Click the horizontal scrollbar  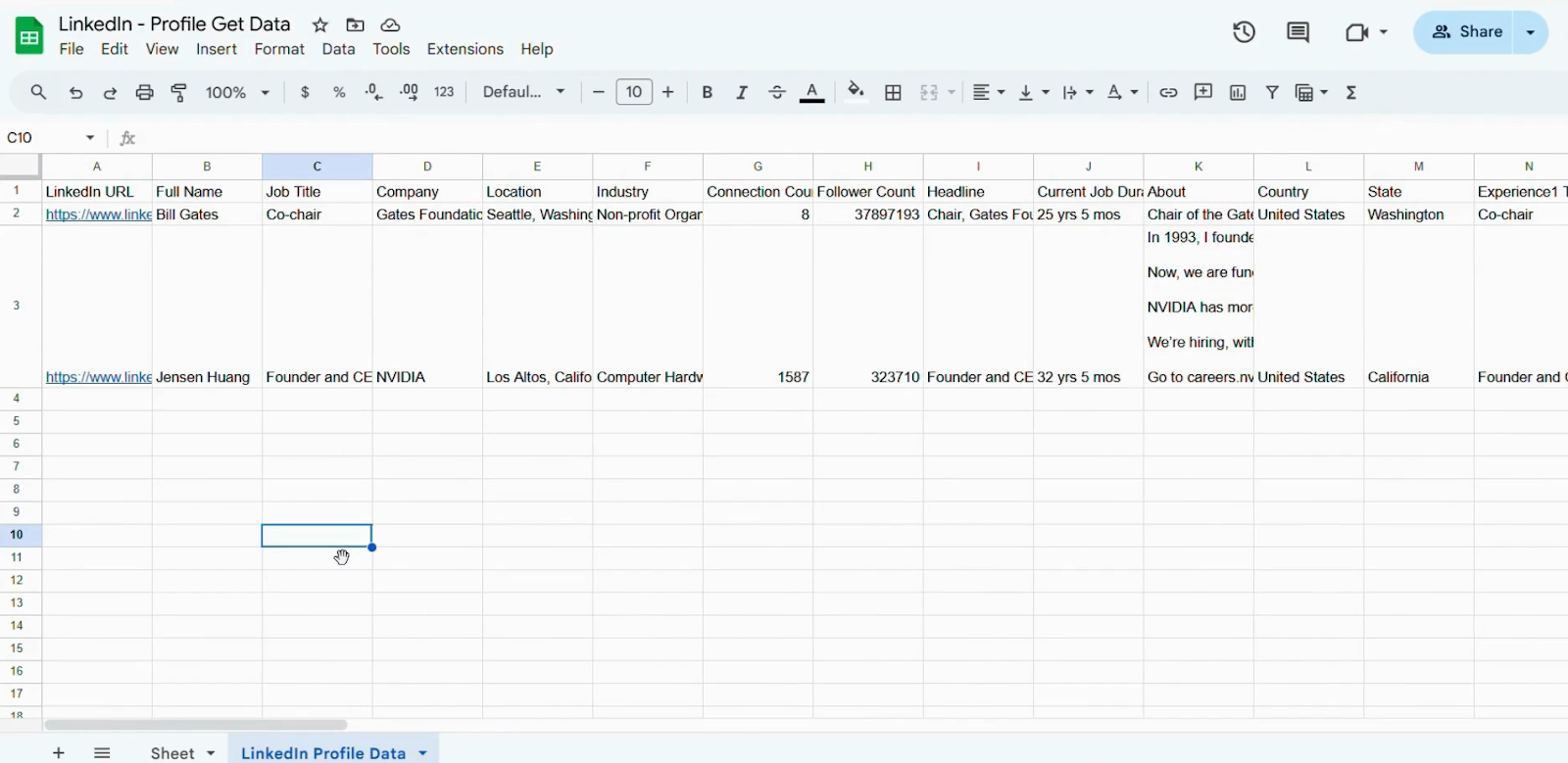(196, 725)
